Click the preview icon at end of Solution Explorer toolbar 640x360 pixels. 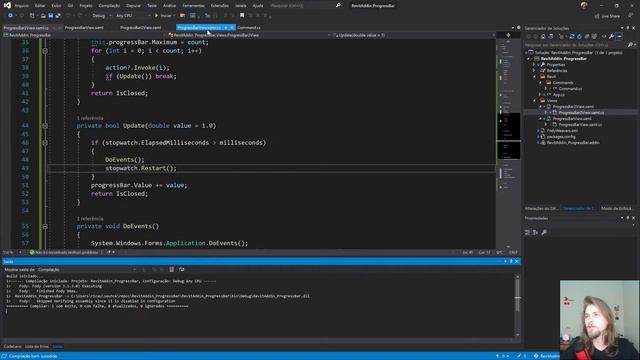(619, 36)
